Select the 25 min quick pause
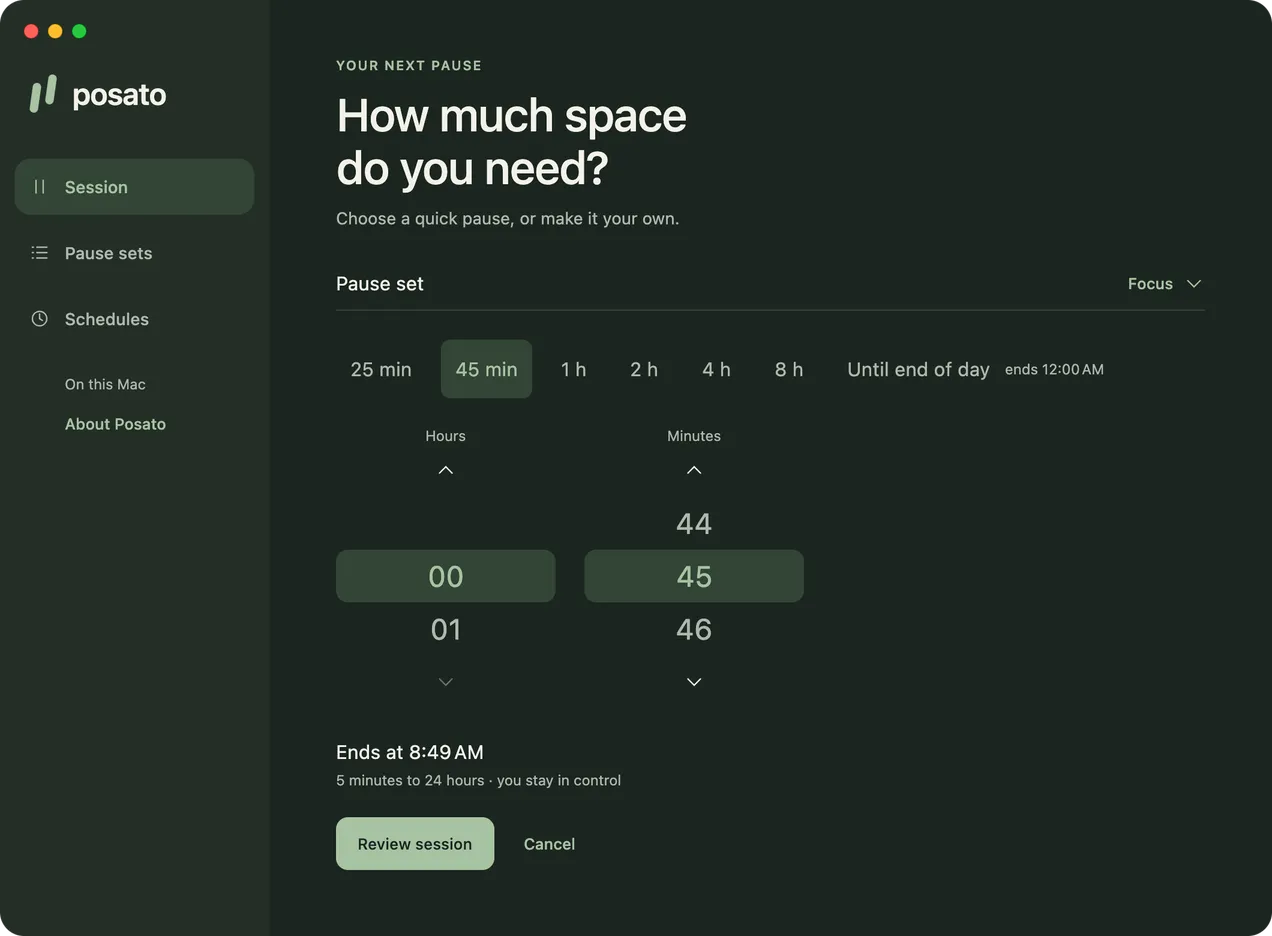 pyautogui.click(x=381, y=369)
